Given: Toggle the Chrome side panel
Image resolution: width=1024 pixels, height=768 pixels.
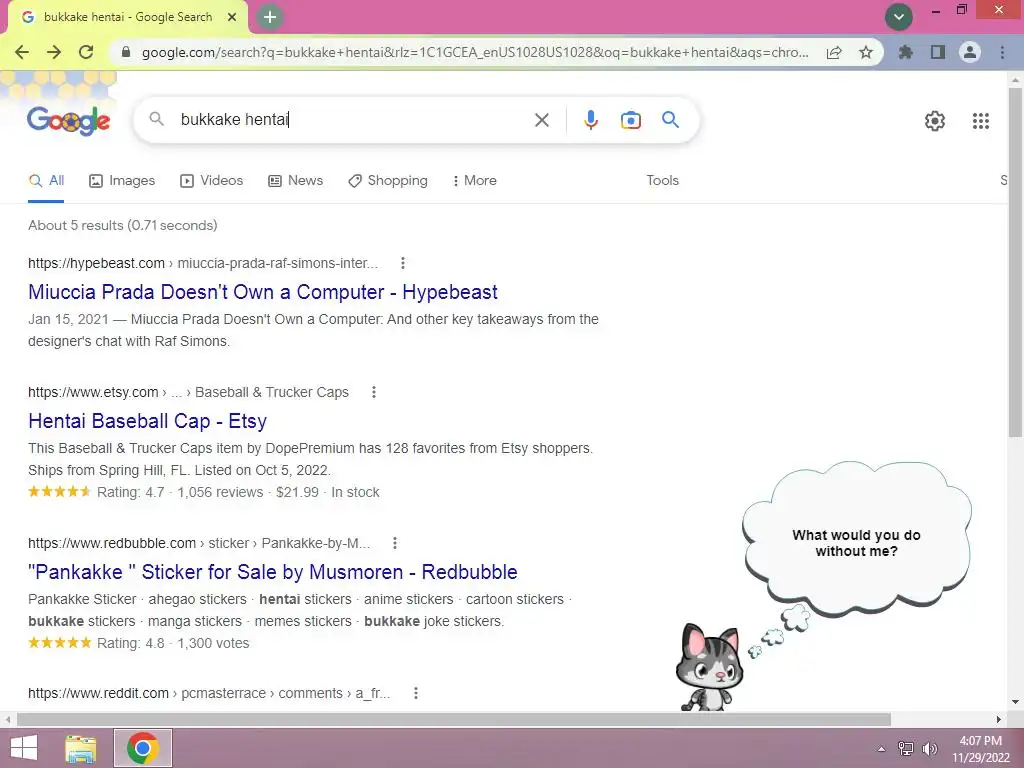Looking at the screenshot, I should click(x=938, y=52).
